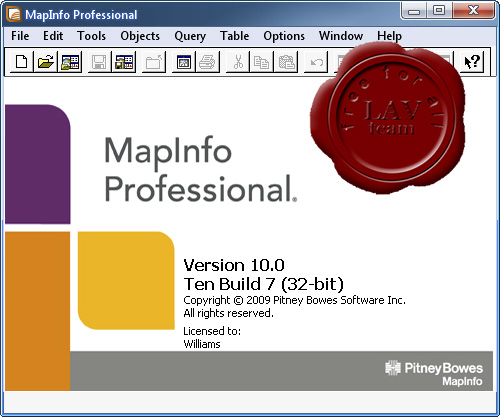Screen dimensions: 500x417
Task: Click the 'Version 10.0' text
Action: pyautogui.click(x=234, y=265)
